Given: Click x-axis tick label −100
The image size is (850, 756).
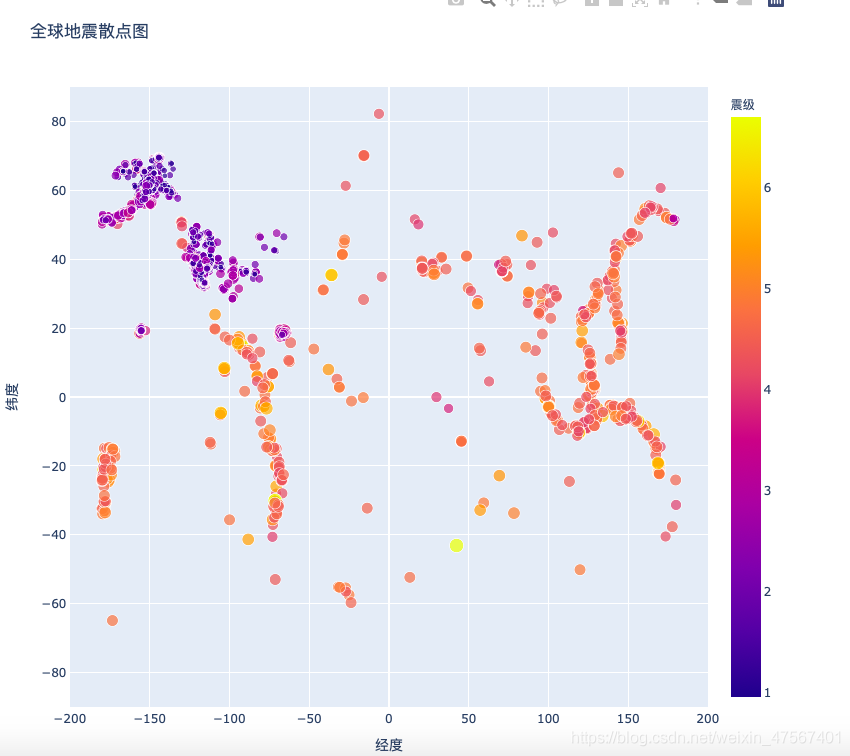Looking at the screenshot, I should [229, 719].
